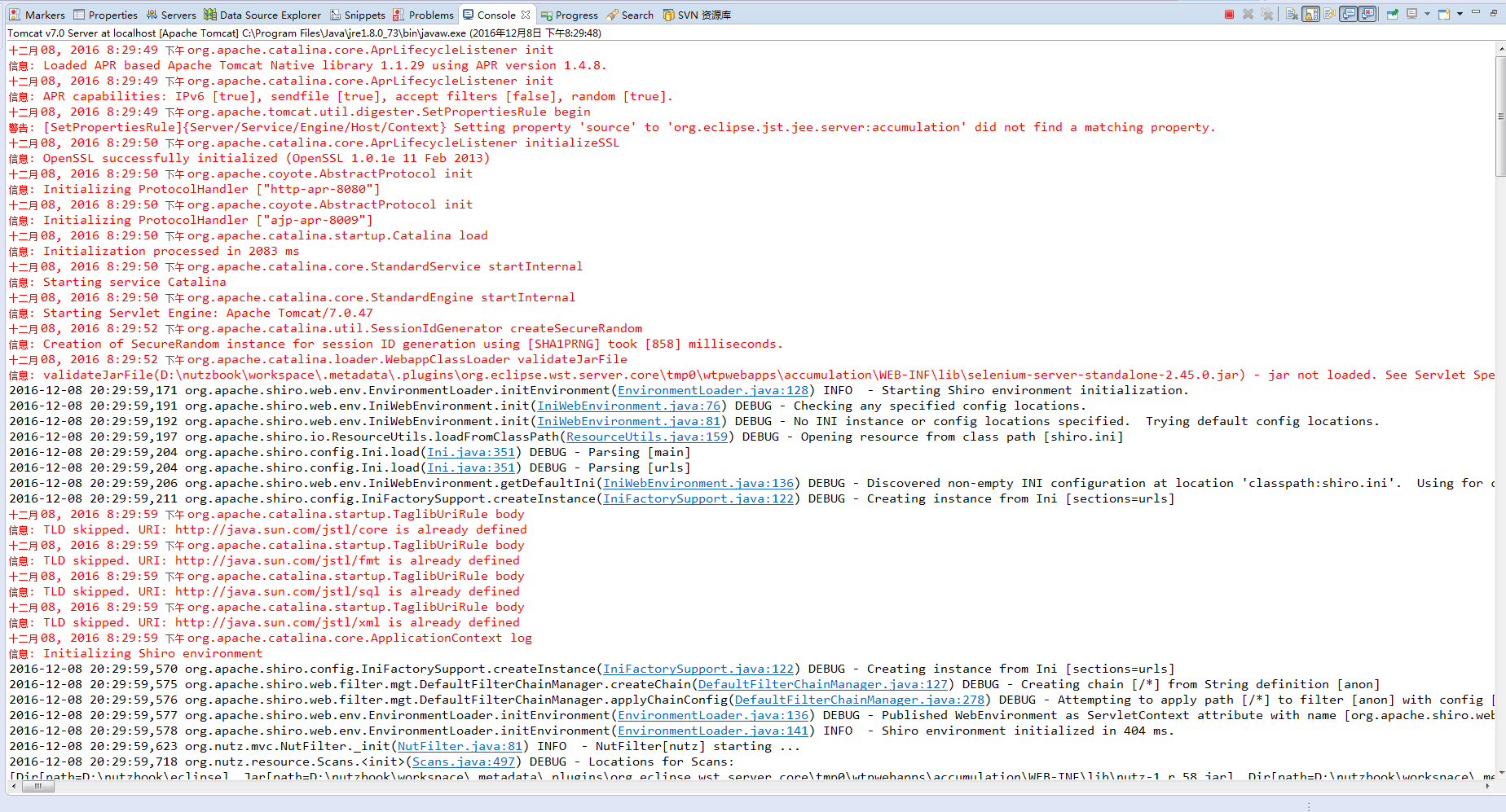
Task: Toggle Scroll Lock in the console toolbar
Action: click(x=1310, y=14)
